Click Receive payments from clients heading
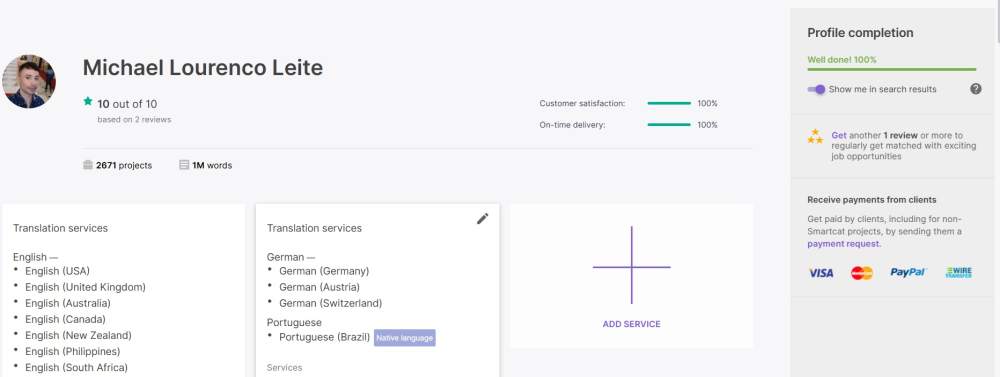 [x=872, y=200]
